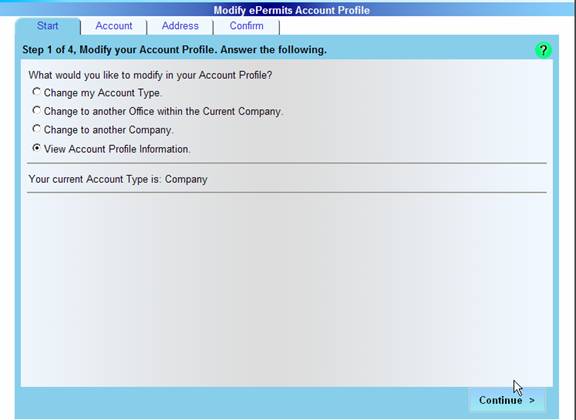
Task: Click the Change to another Company label
Action: (x=108, y=130)
